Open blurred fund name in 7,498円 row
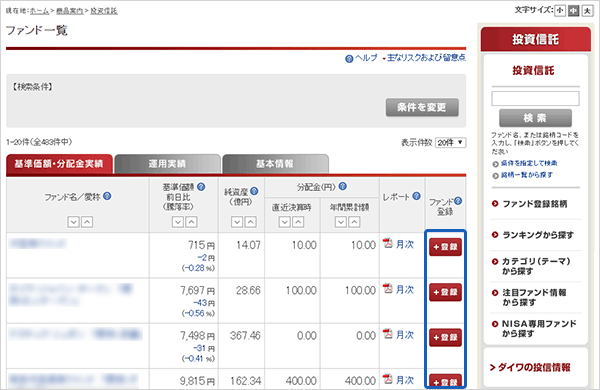Screen dimensions: 600x390 pyautogui.click(x=75, y=334)
